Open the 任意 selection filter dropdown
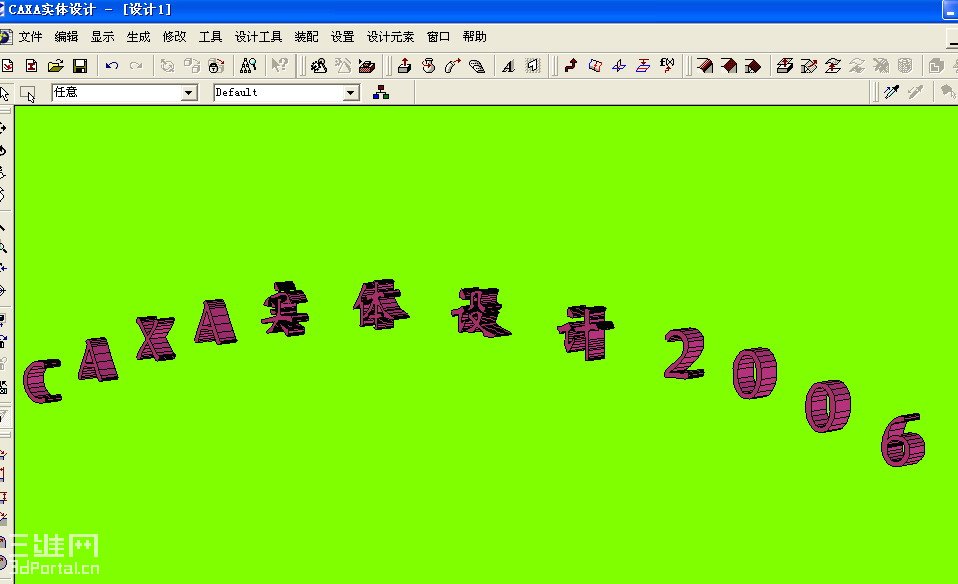The image size is (958, 584). [189, 93]
